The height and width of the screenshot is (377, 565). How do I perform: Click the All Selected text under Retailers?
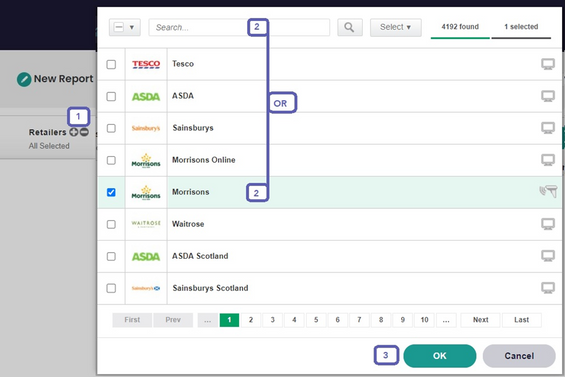coord(49,146)
